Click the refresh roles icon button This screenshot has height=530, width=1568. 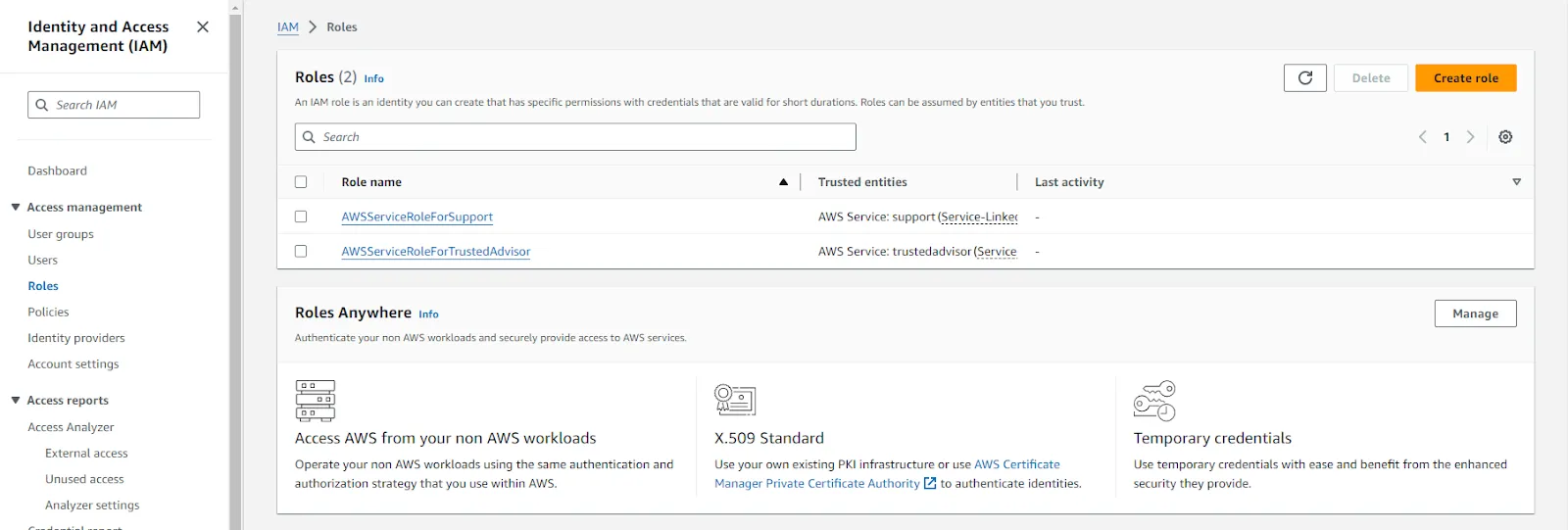[x=1304, y=78]
